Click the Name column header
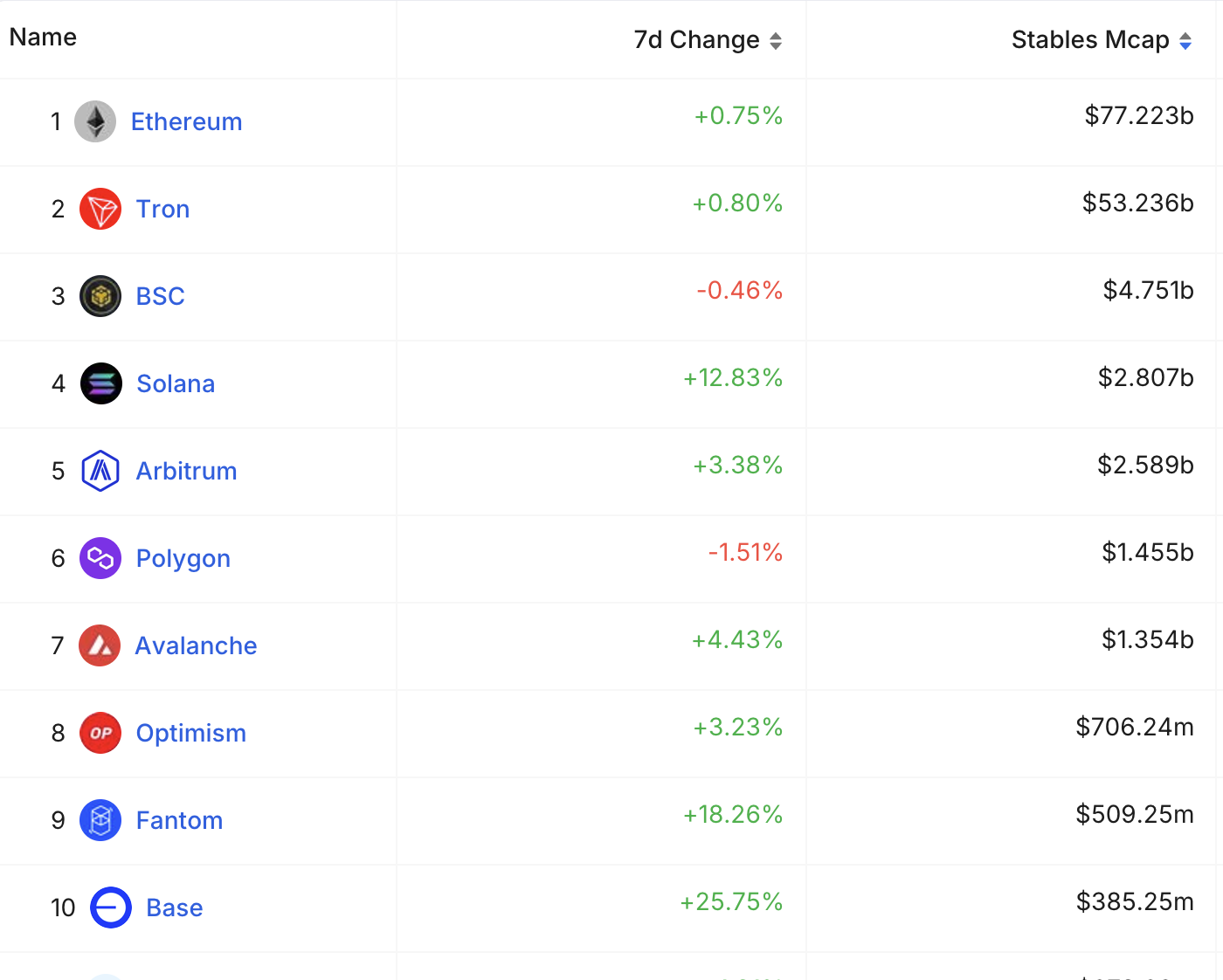 (42, 37)
